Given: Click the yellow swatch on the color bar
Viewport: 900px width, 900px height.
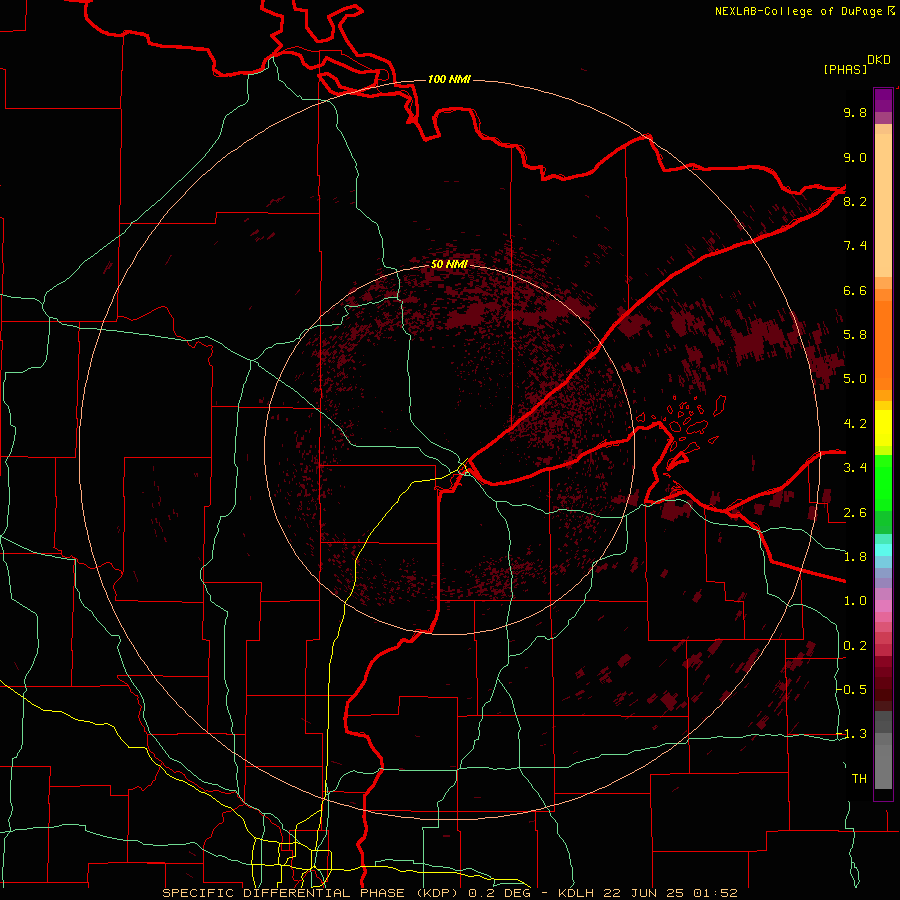Looking at the screenshot, I should pos(883,428).
